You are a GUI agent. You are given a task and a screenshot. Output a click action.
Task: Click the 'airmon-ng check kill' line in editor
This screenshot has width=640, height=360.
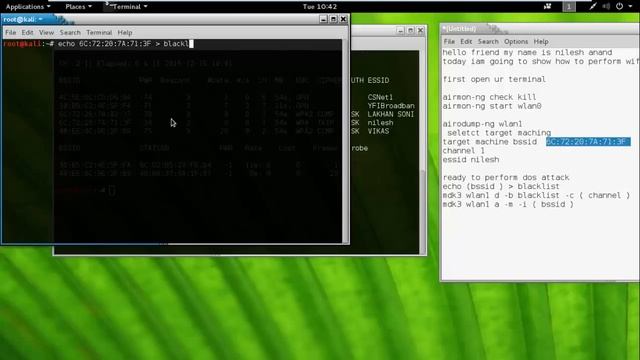click(x=489, y=97)
